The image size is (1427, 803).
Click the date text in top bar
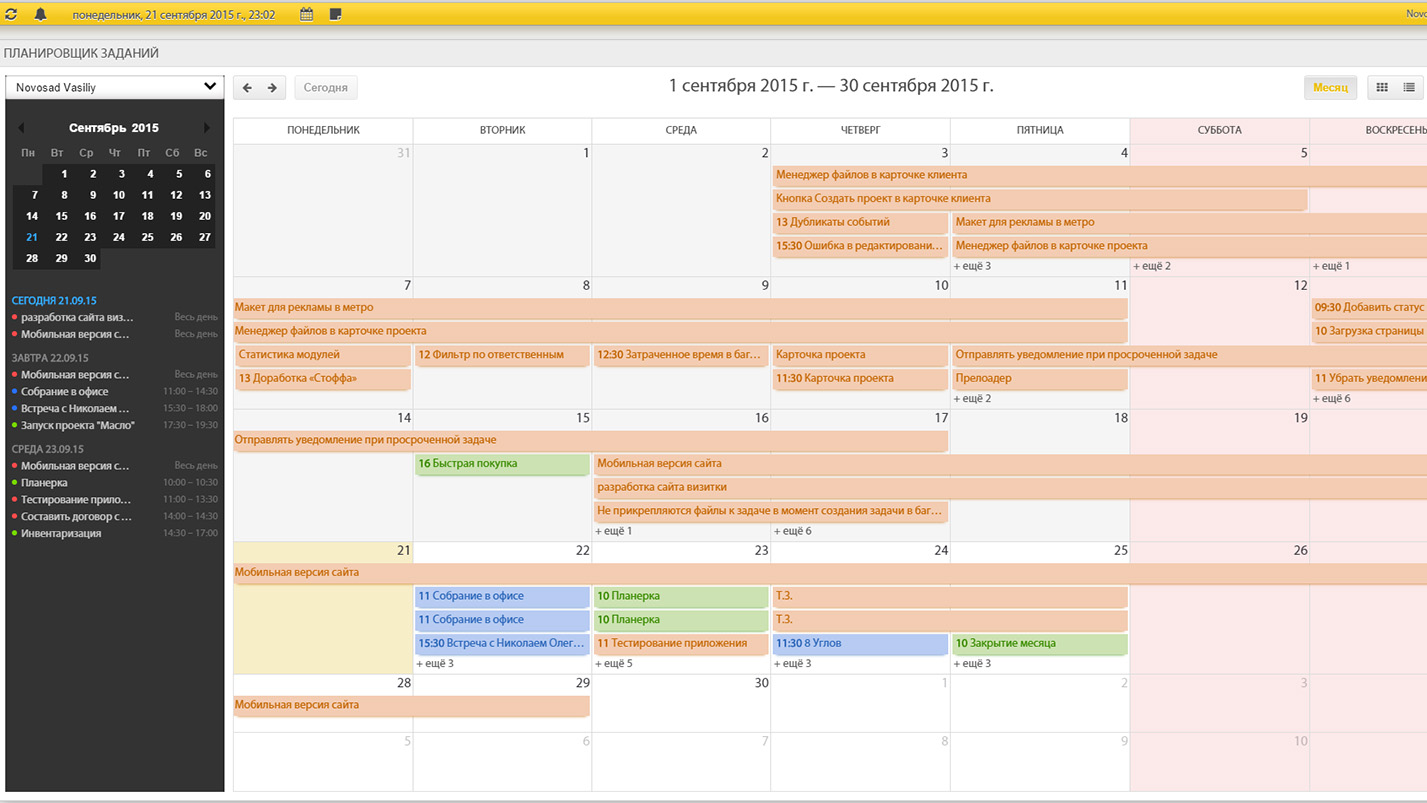(174, 15)
